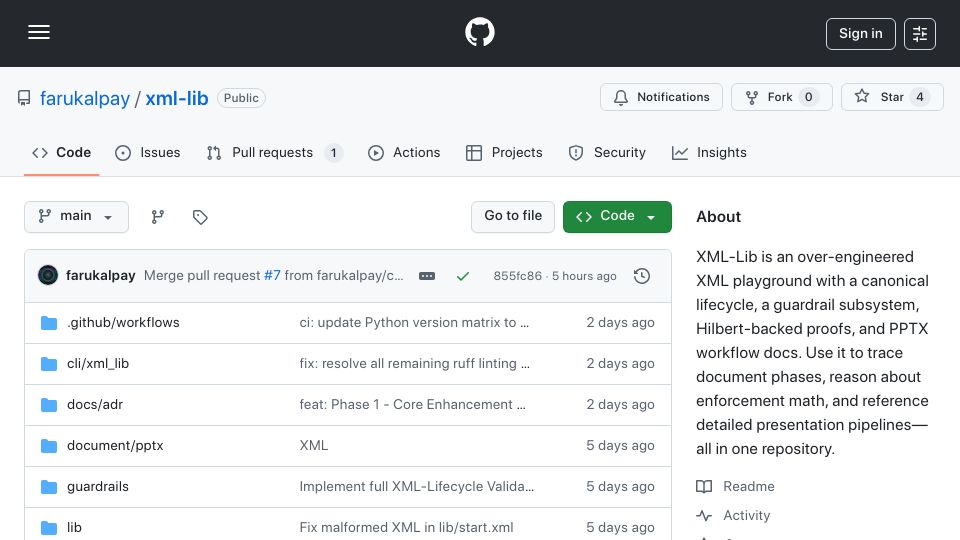The image size is (960, 540).
Task: Open the 'XML' commit message for document/pptx
Action: pyautogui.click(x=313, y=446)
